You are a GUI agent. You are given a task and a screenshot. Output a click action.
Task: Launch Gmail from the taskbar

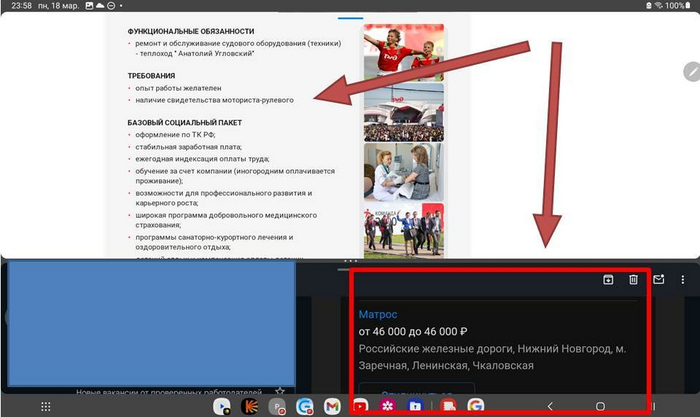pos(332,406)
